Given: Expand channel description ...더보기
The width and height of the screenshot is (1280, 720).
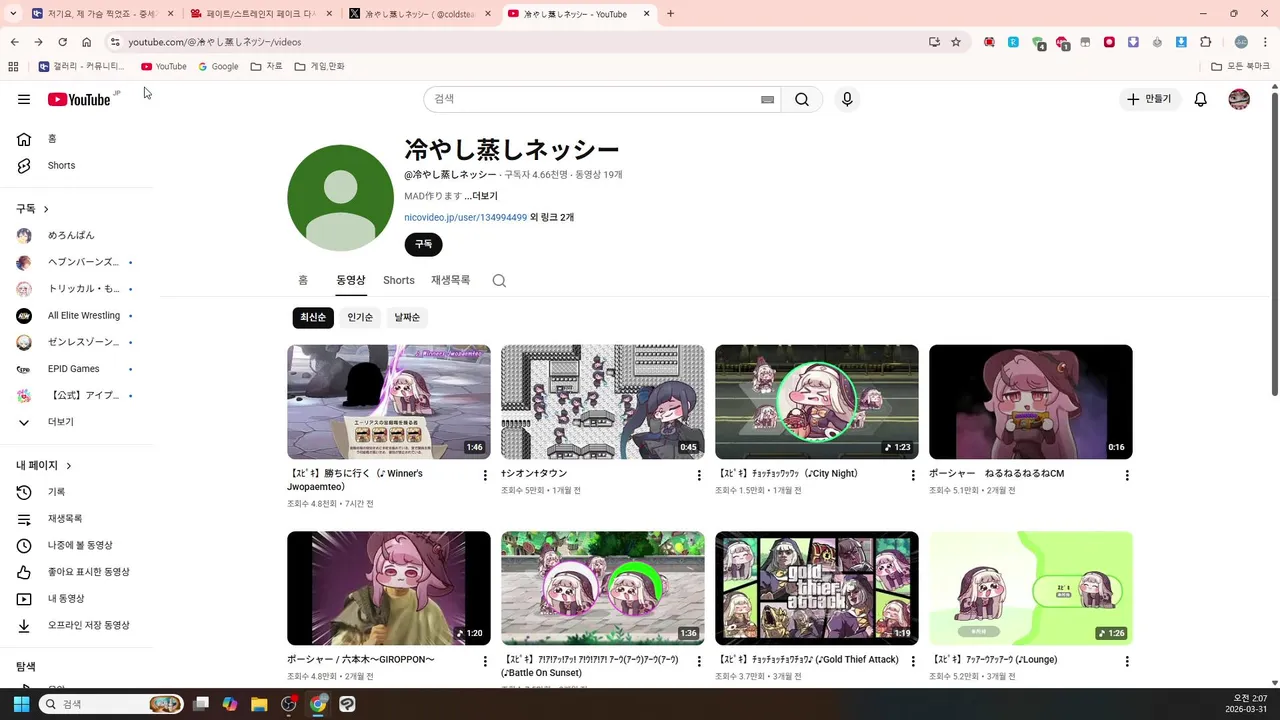Looking at the screenshot, I should 481,196.
